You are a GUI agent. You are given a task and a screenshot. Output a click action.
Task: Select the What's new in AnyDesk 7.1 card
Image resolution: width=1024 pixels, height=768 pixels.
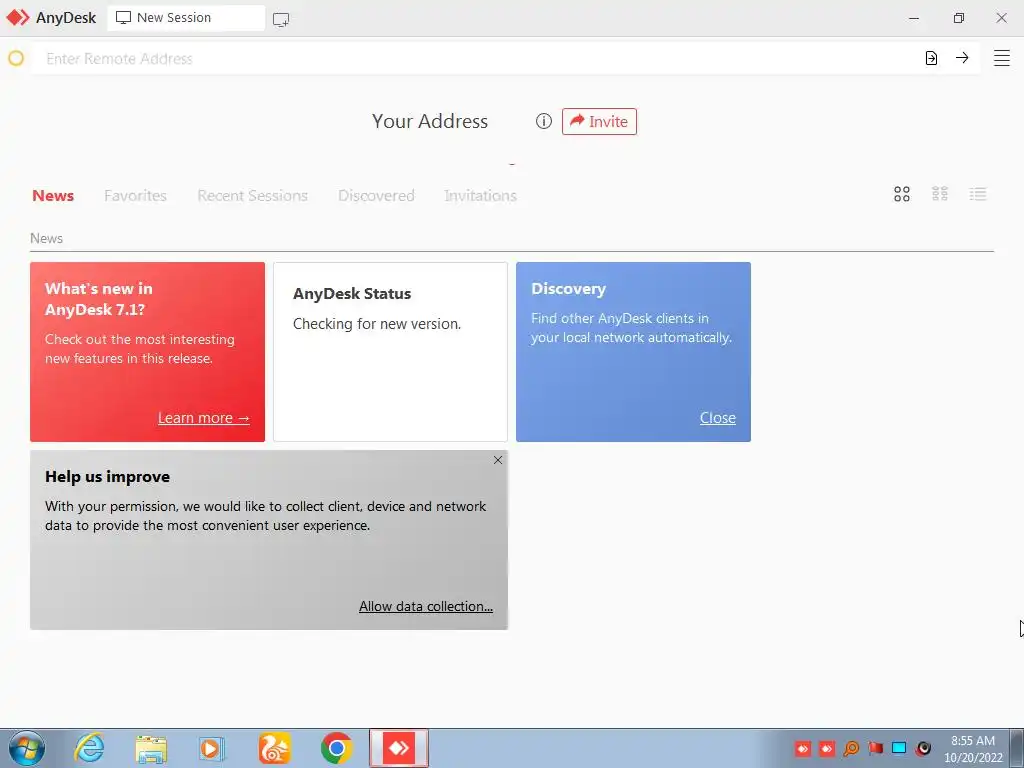[x=148, y=352]
